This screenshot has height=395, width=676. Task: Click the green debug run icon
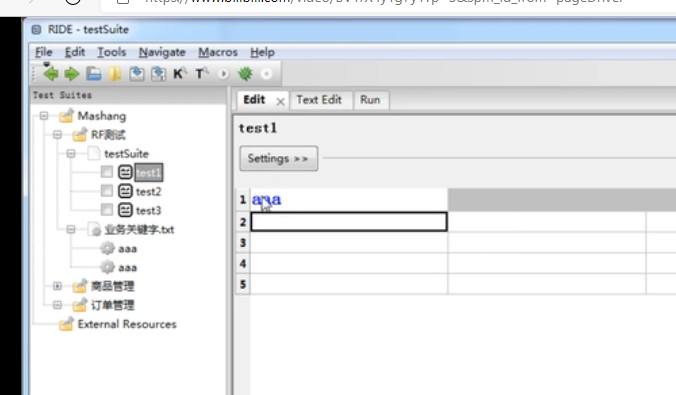(245, 74)
